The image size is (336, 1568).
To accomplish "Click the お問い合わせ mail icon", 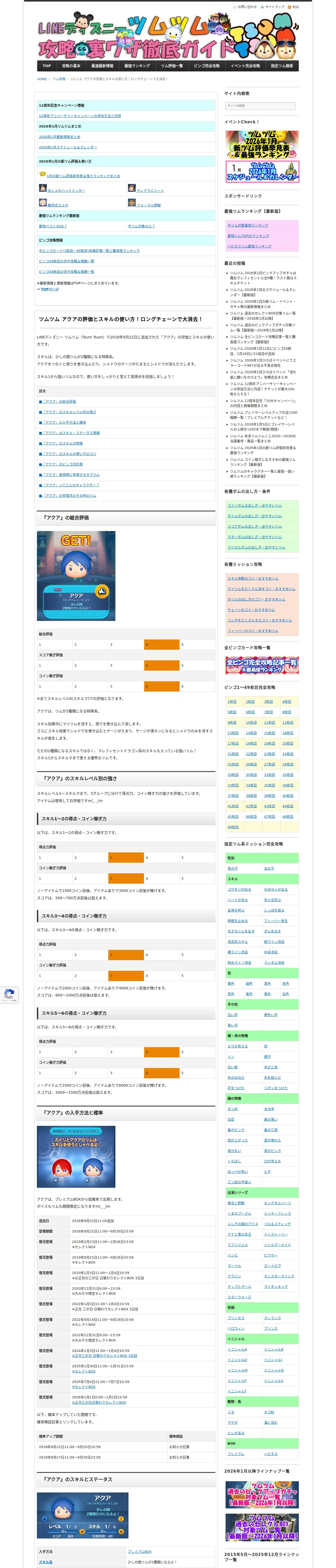I will tap(234, 7).
